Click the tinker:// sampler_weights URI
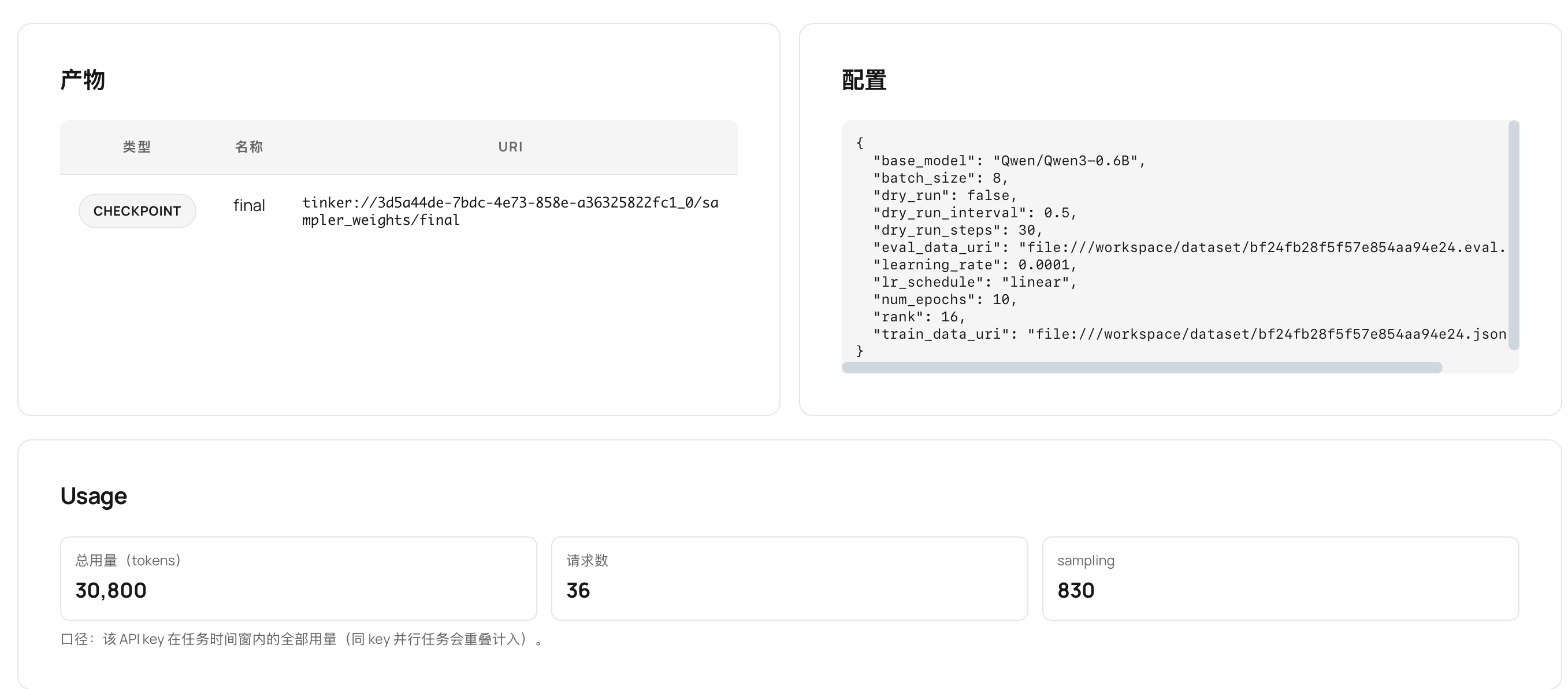The width and height of the screenshot is (1568, 689). click(x=510, y=211)
